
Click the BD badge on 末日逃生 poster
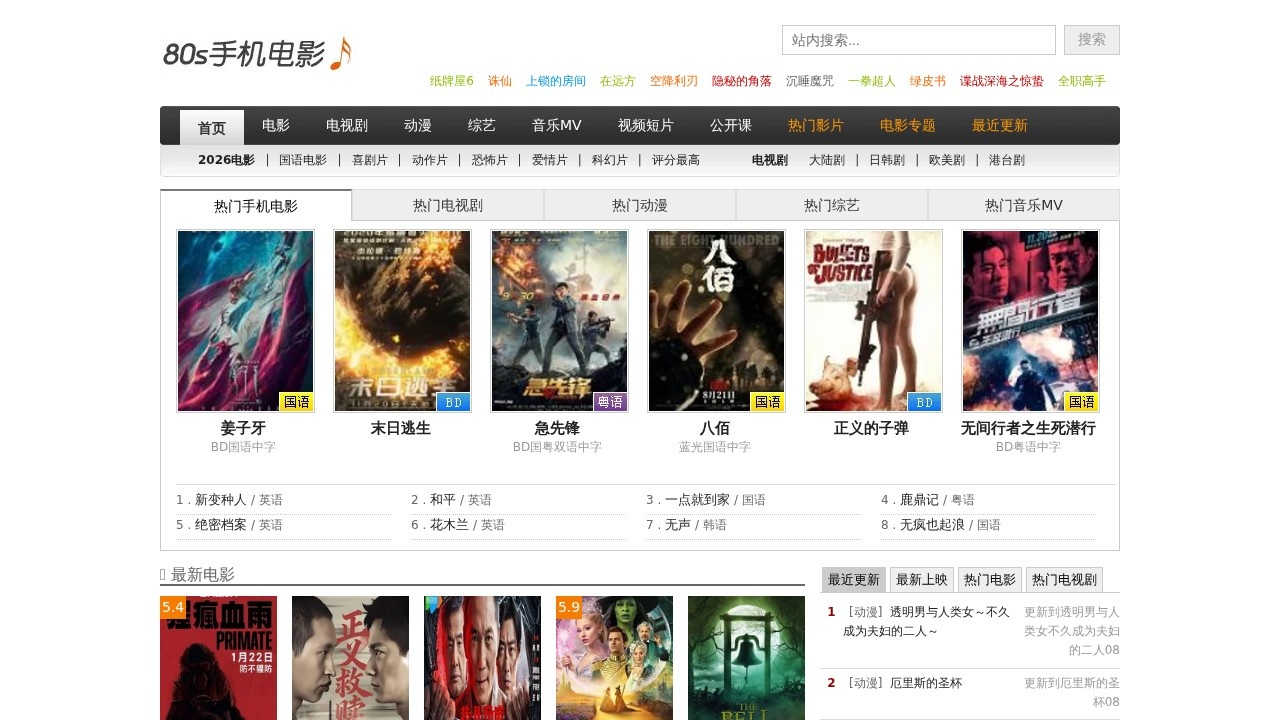[x=454, y=402]
